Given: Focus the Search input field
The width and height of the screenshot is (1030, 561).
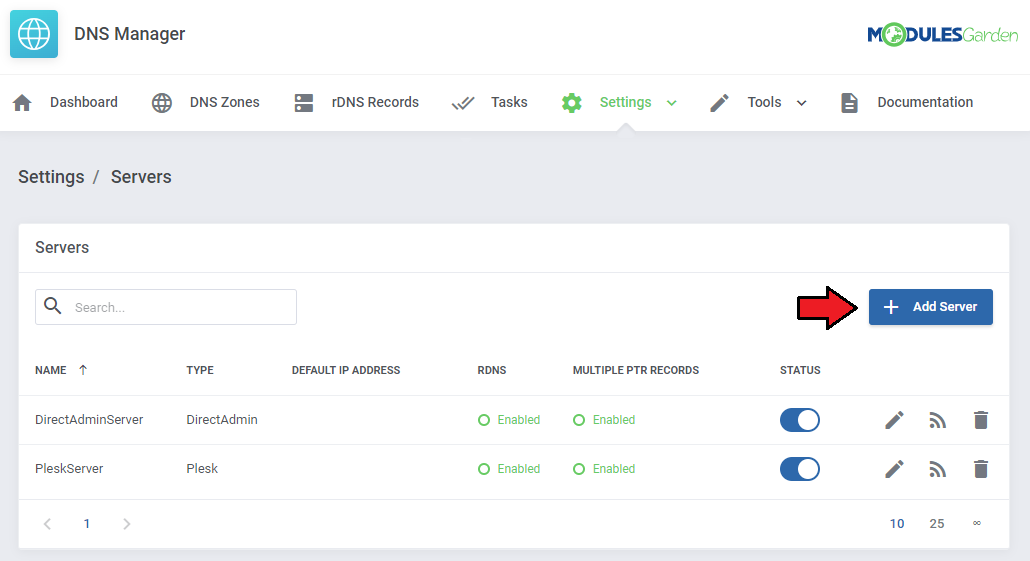Looking at the screenshot, I should (166, 307).
